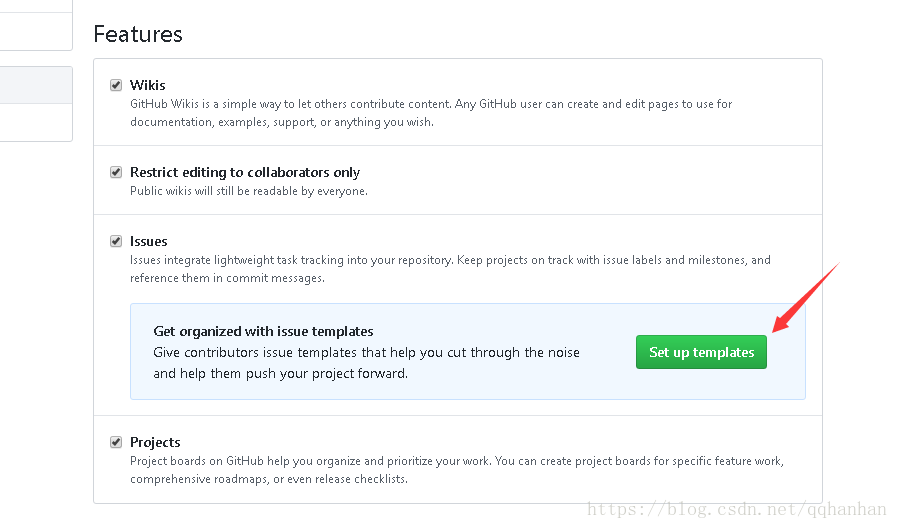Viewport: 898px width, 529px height.
Task: Select the blank sidebar item above the highlighted one
Action: (36, 31)
